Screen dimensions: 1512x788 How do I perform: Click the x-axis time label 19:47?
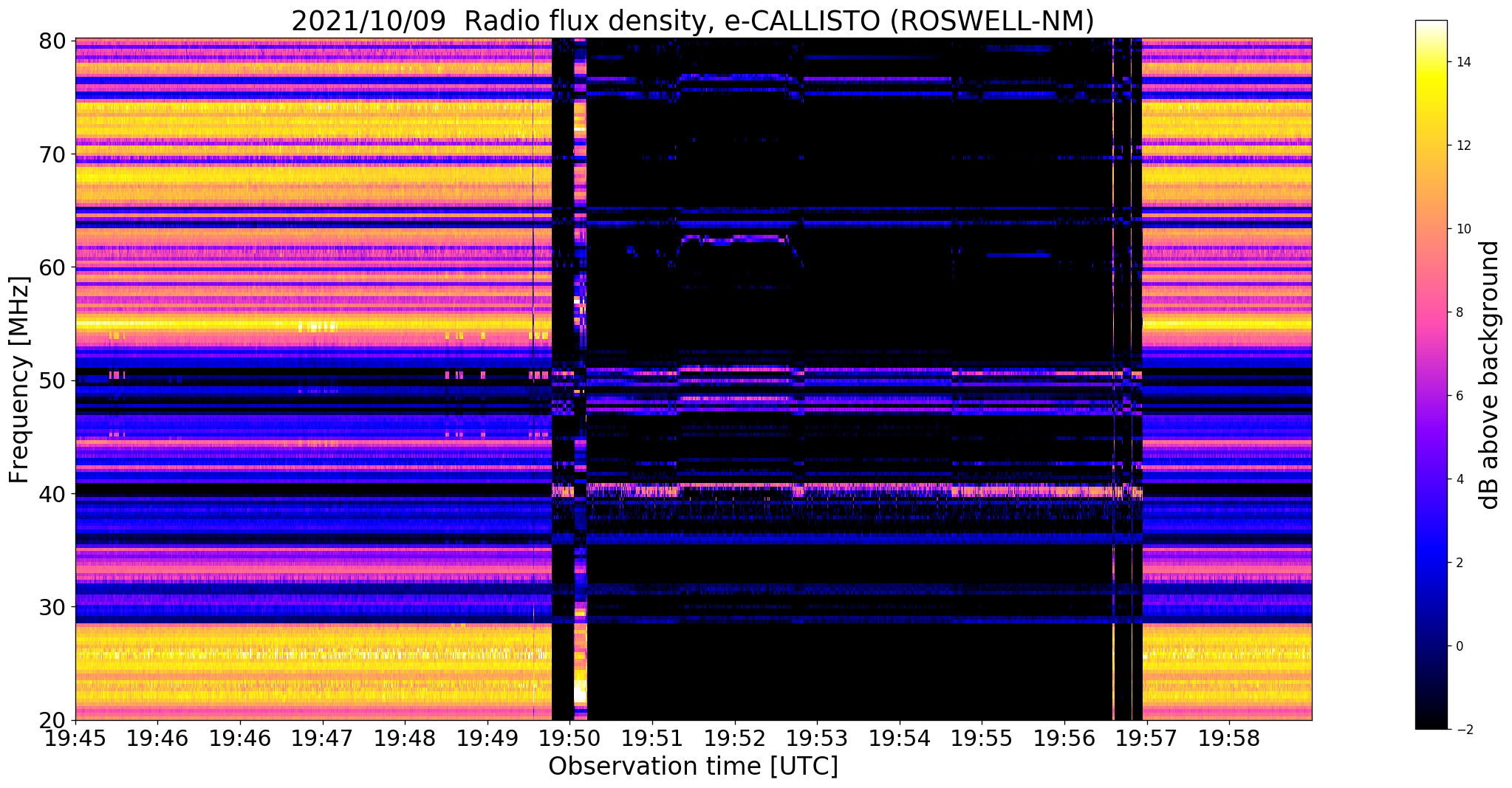coord(322,738)
